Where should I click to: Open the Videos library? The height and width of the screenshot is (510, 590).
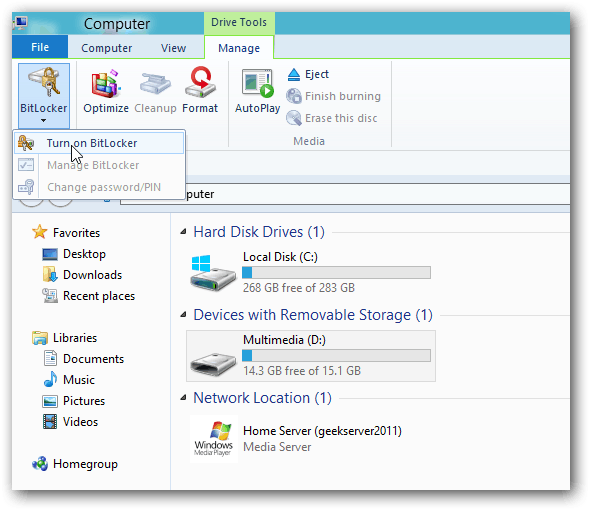pyautogui.click(x=80, y=422)
